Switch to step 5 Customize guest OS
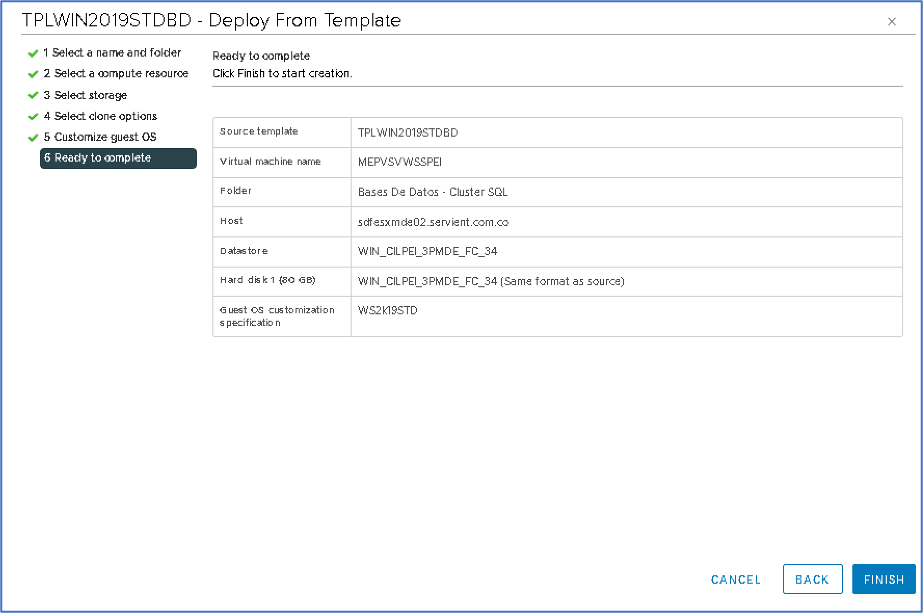This screenshot has height=614, width=924. coord(99,137)
